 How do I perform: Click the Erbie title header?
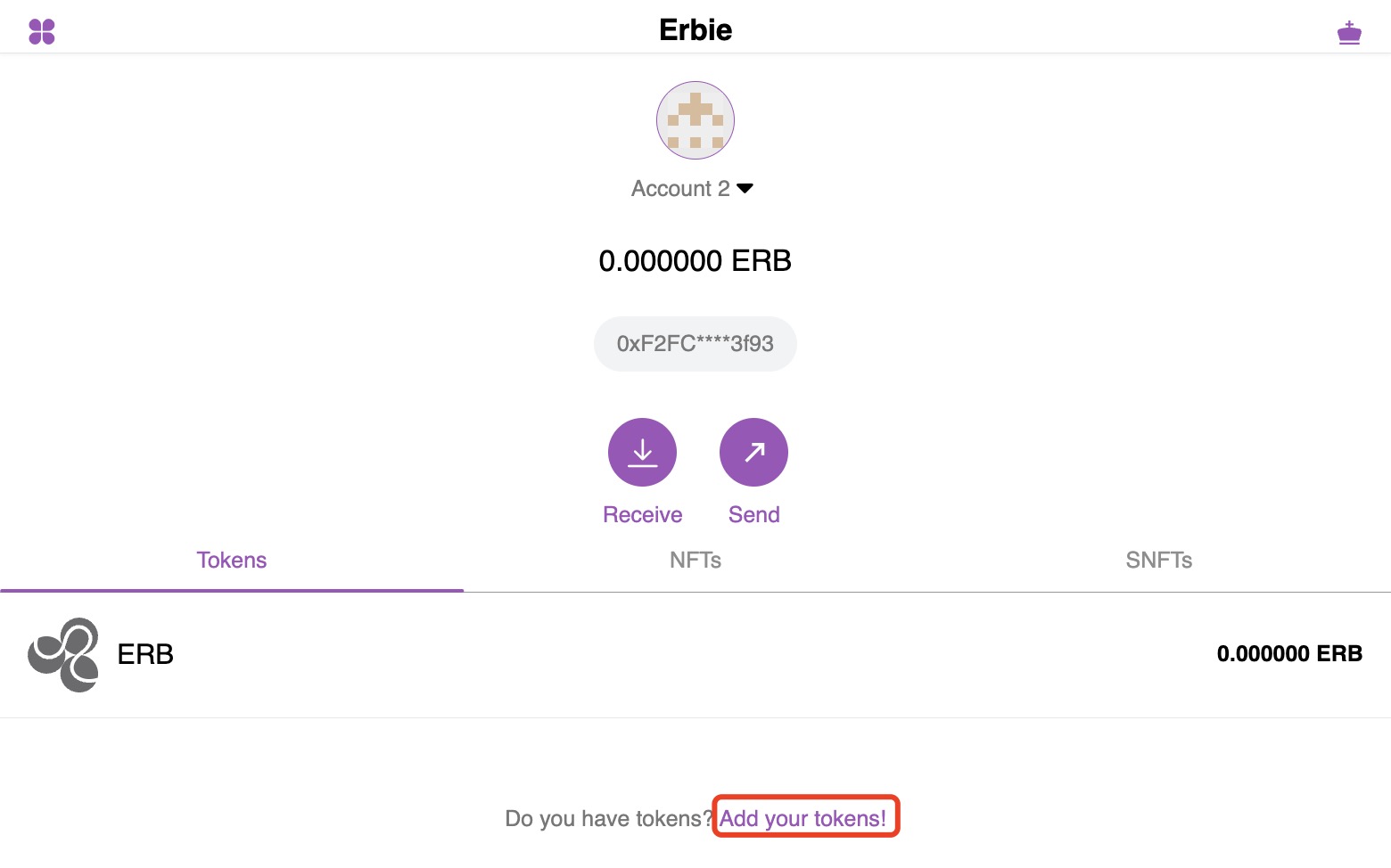(x=695, y=30)
